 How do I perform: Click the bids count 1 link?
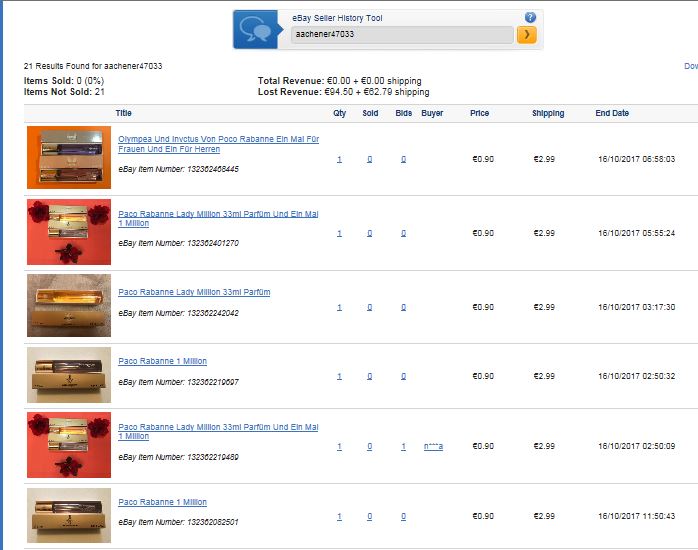[403, 446]
